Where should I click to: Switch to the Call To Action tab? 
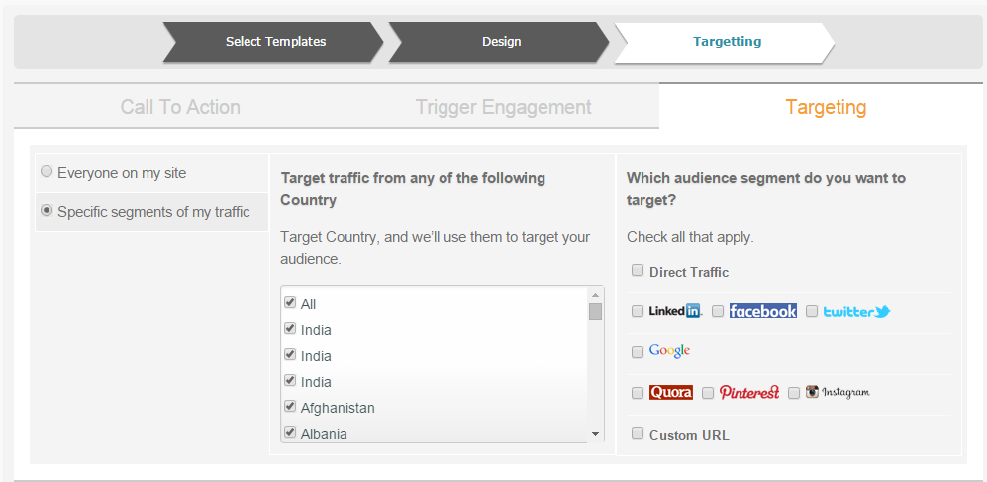tap(181, 107)
